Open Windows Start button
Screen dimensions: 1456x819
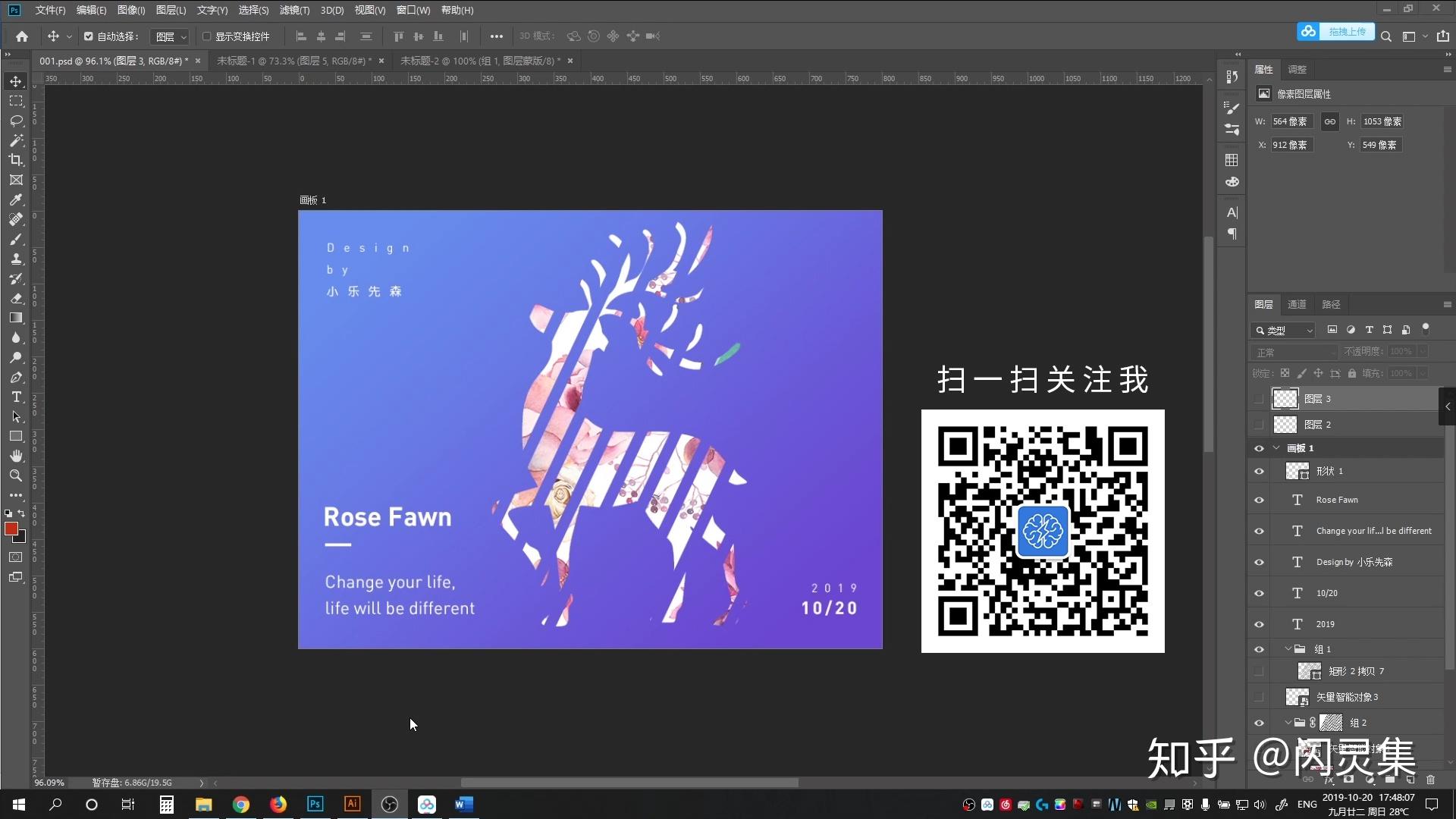[19, 805]
